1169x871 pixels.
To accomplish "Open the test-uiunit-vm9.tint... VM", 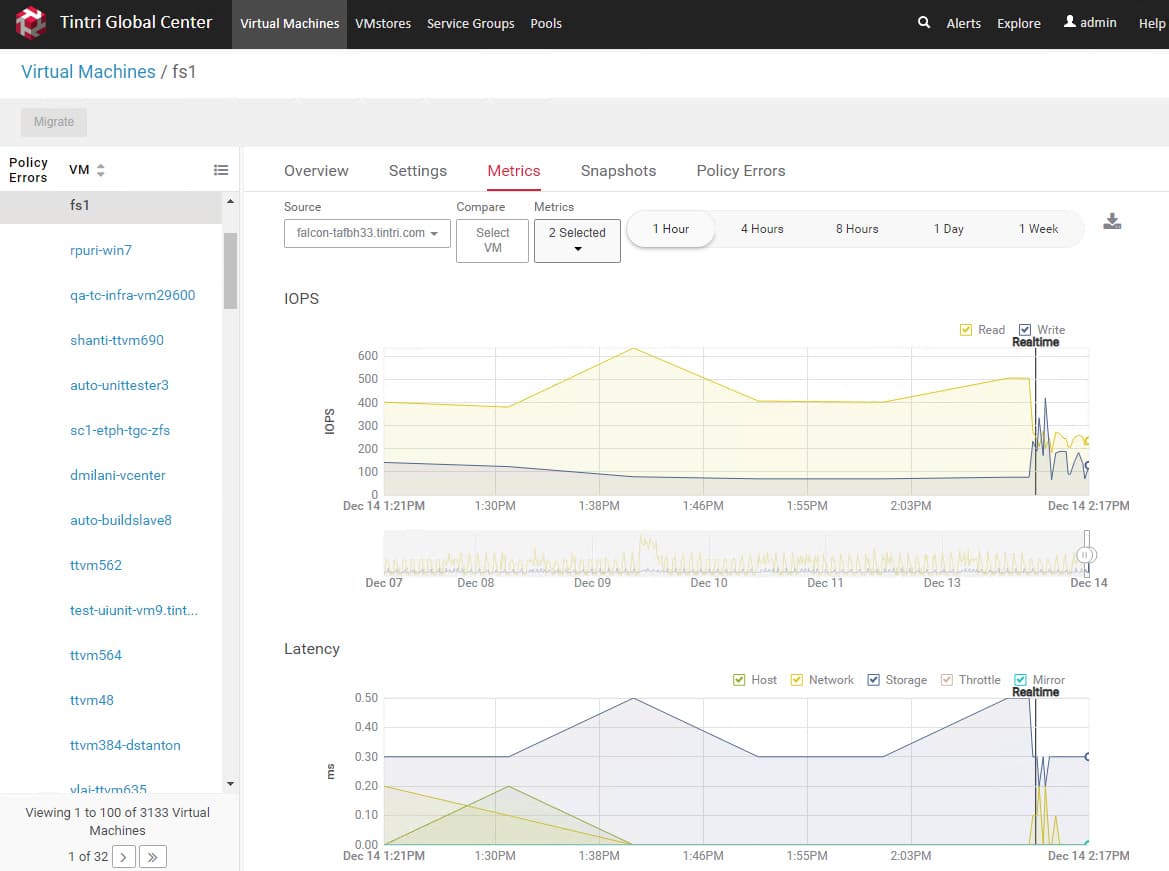I will click(x=134, y=610).
